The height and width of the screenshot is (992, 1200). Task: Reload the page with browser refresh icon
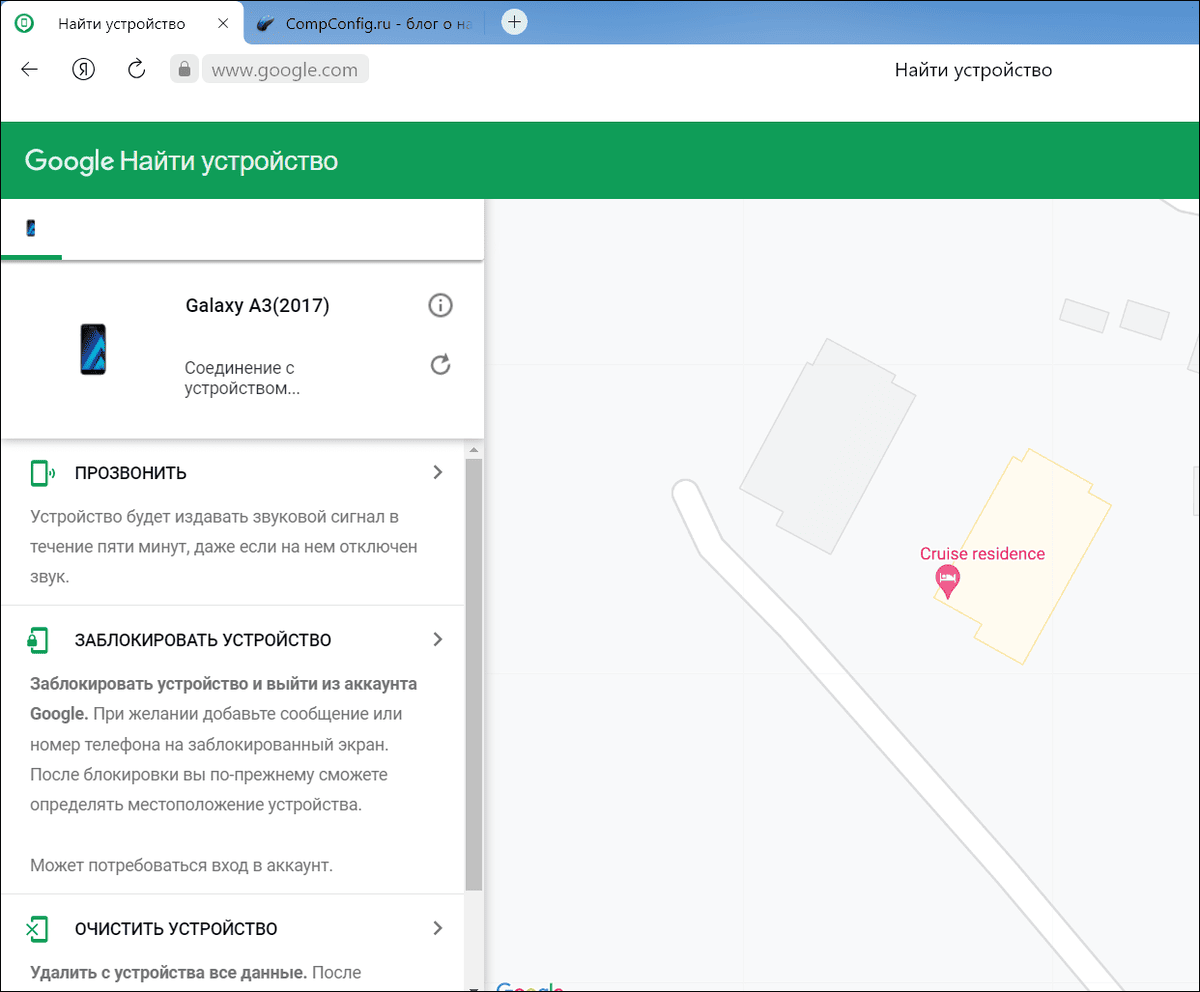[137, 69]
